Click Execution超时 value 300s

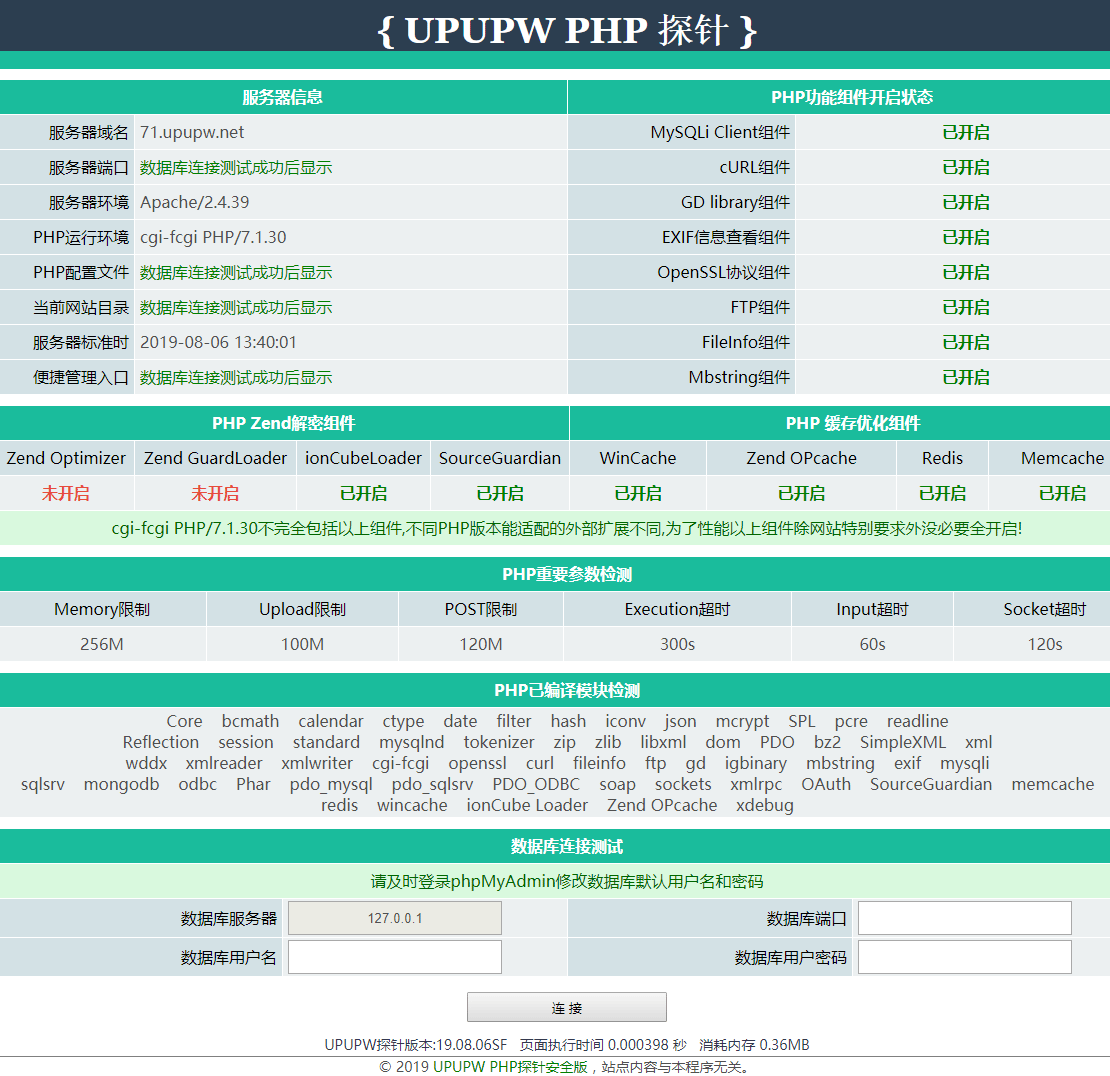pyautogui.click(x=677, y=644)
